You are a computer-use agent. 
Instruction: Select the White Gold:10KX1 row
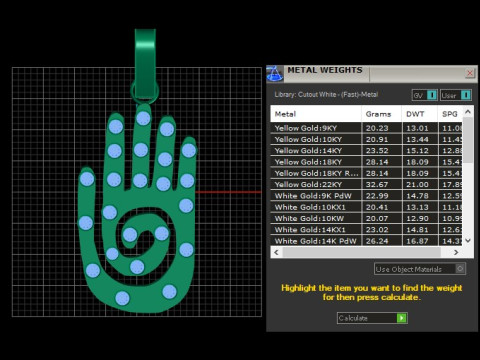(366, 207)
